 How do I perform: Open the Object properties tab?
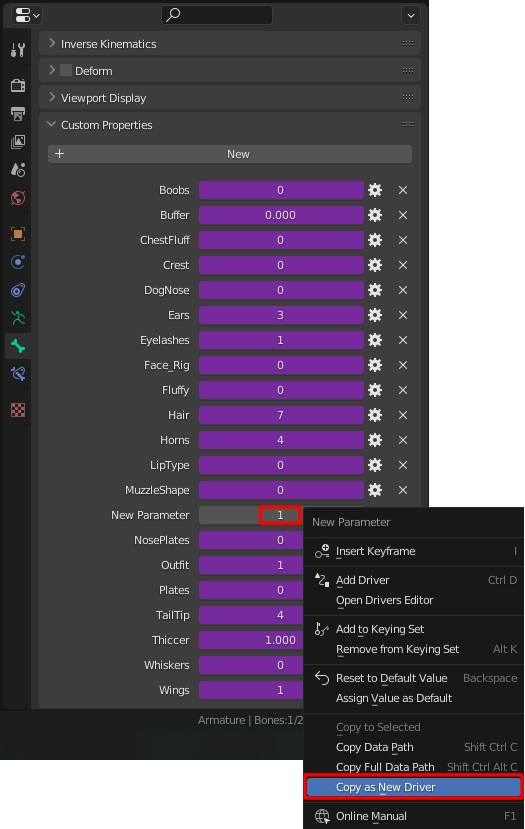point(17,234)
